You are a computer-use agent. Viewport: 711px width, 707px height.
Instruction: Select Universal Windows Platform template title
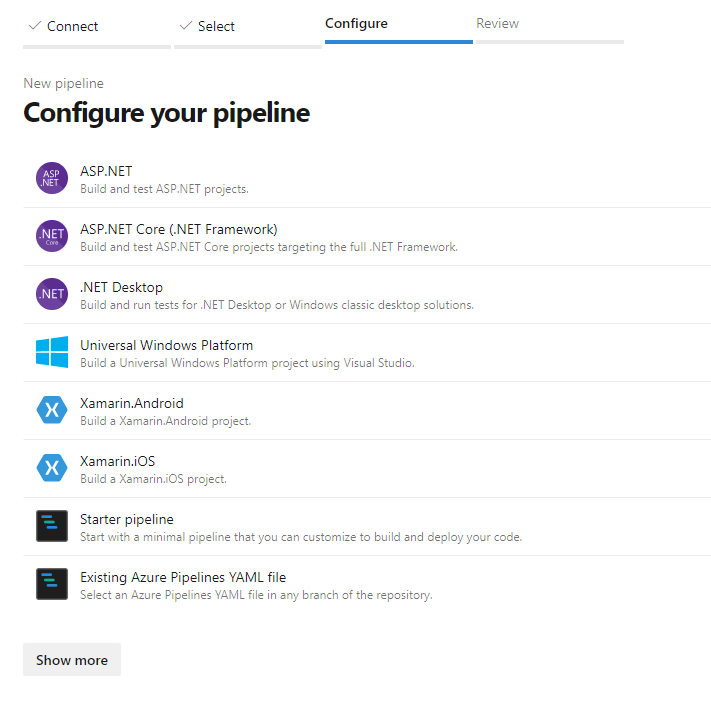point(166,345)
